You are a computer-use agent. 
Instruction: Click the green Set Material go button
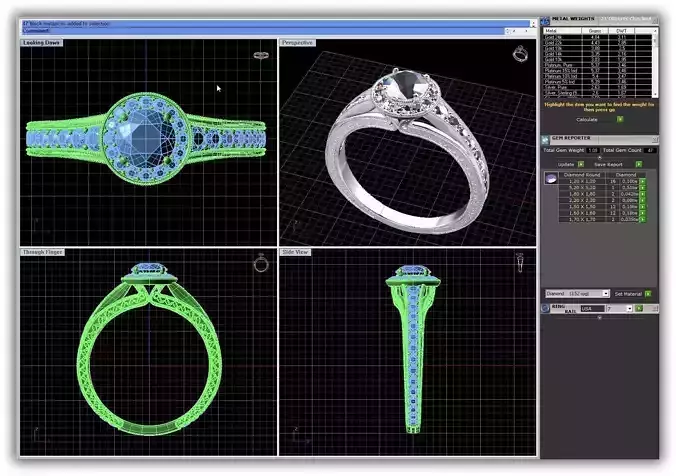click(648, 294)
